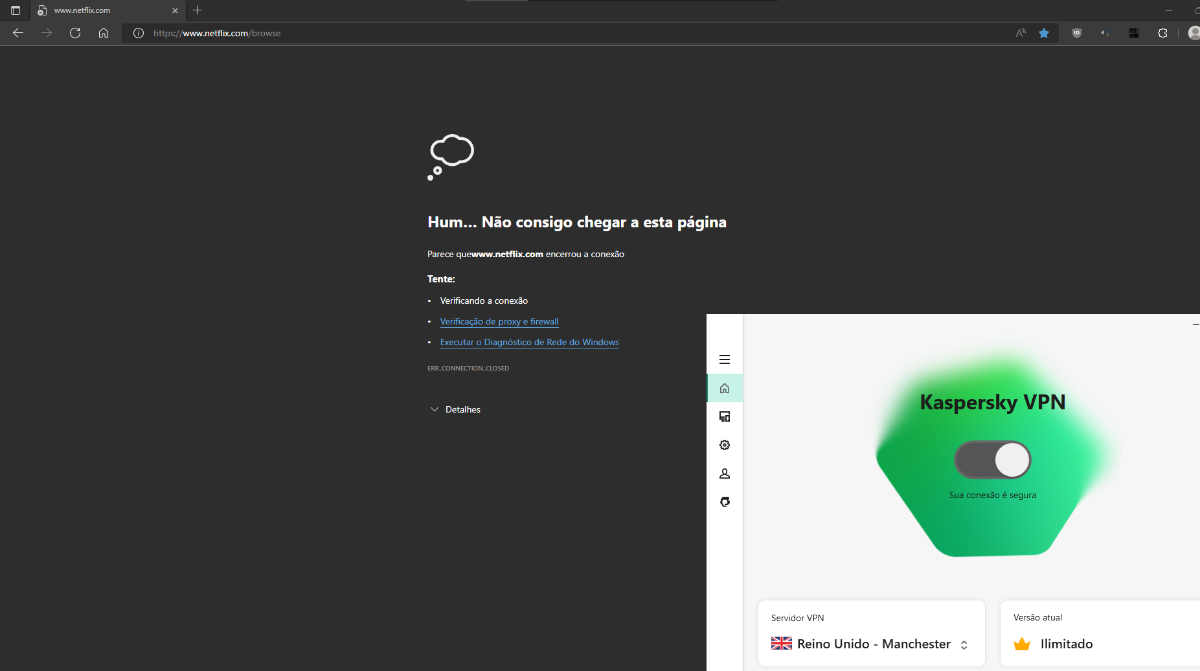This screenshot has height=671, width=1200.
Task: Click the blue favorites star in address bar
Action: [x=1044, y=33]
